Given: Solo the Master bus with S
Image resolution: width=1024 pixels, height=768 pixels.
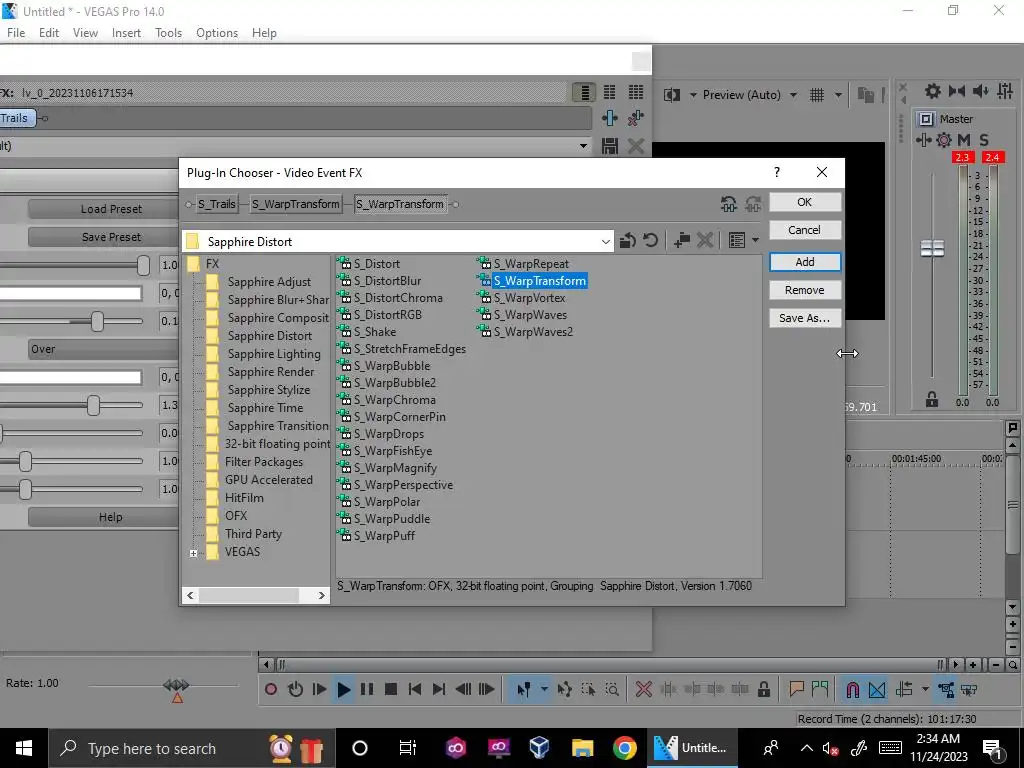Looking at the screenshot, I should point(984,140).
